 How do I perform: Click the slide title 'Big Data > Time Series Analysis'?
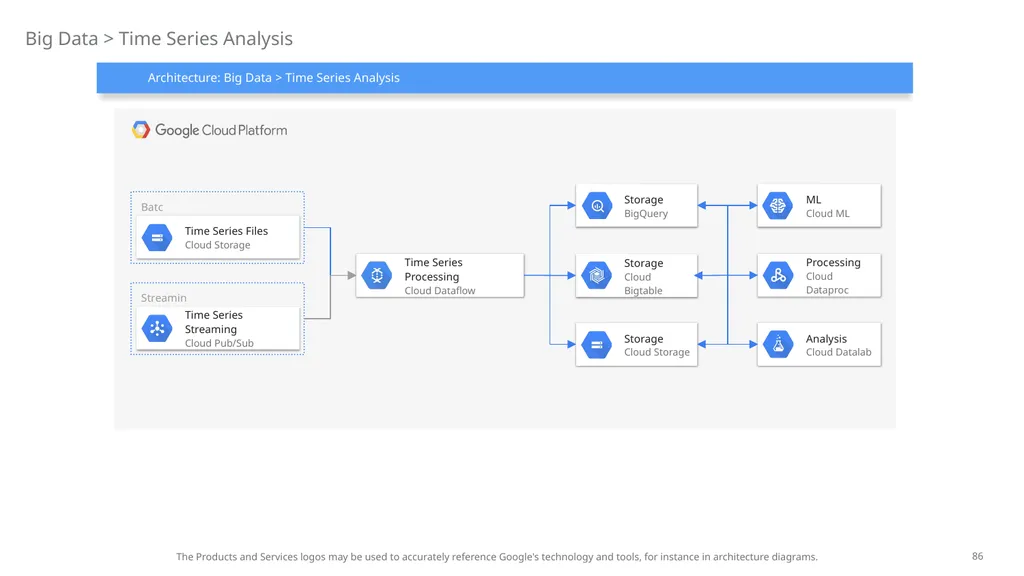[x=159, y=39]
